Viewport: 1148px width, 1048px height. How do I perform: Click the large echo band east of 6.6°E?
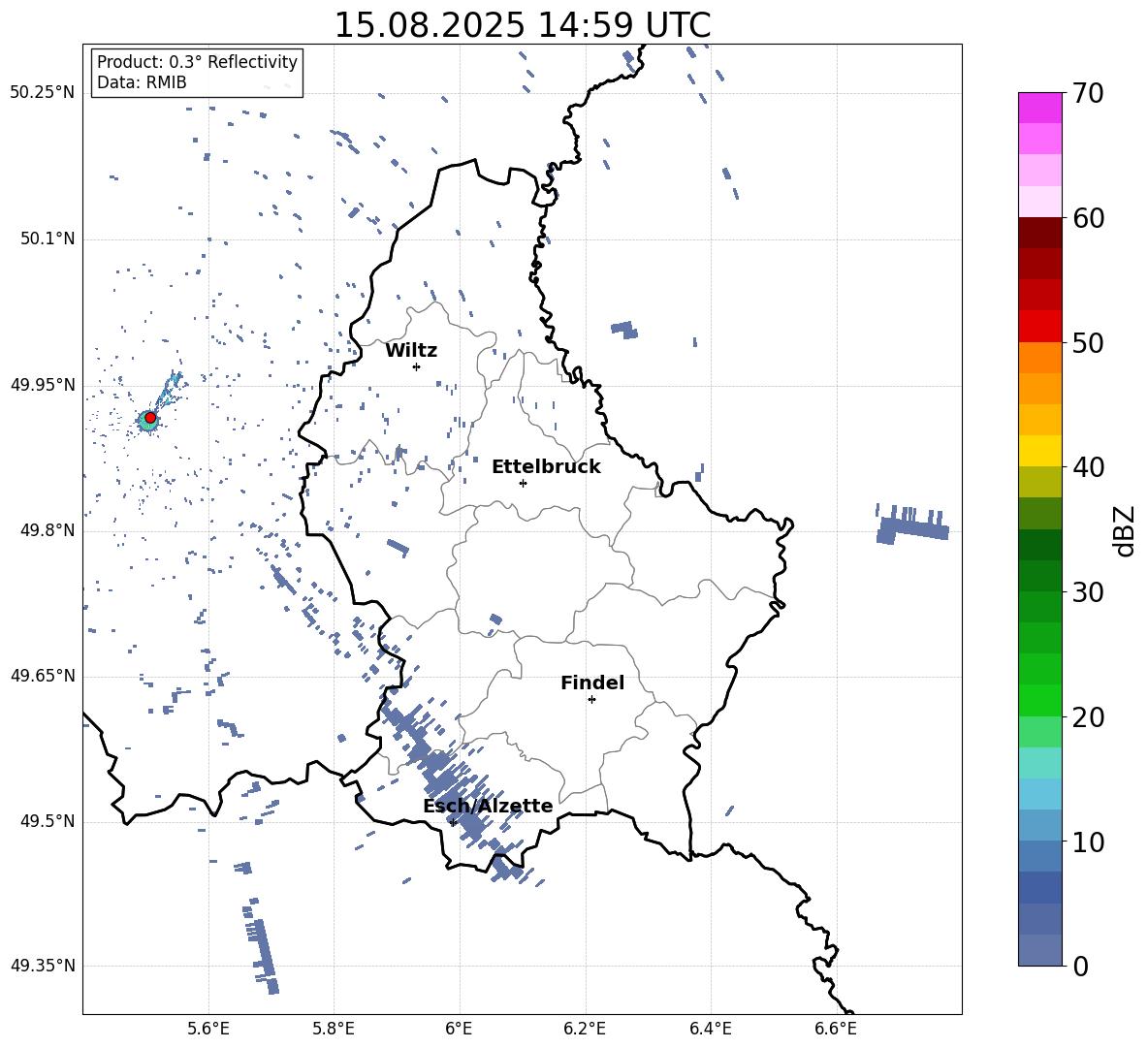click(x=912, y=524)
